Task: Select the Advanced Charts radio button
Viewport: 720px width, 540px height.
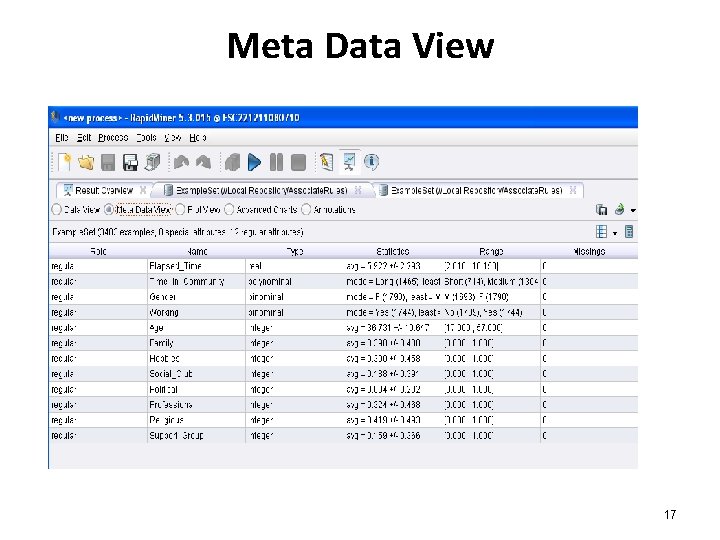Action: (x=229, y=210)
